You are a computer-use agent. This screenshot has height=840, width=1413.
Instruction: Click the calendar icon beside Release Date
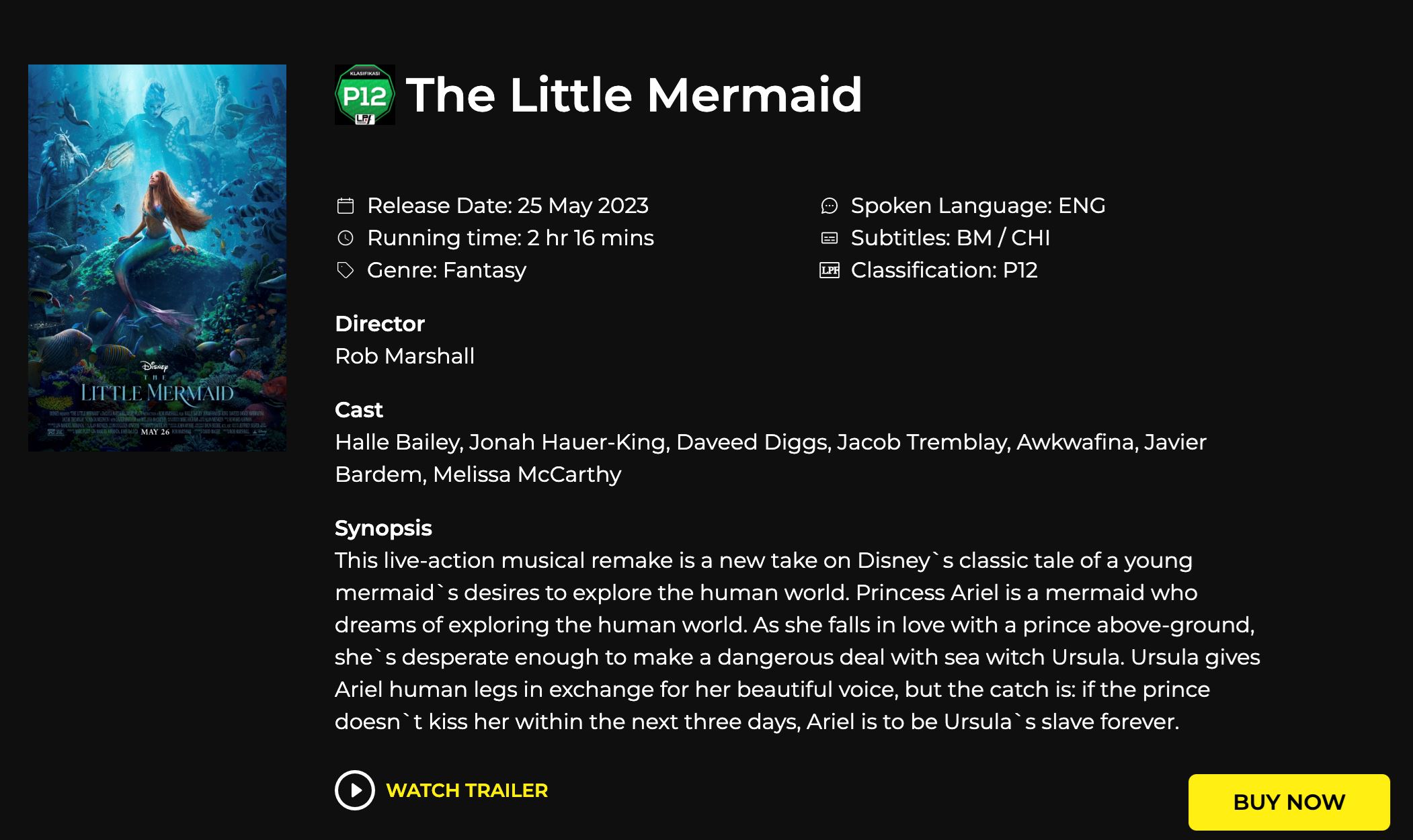[346, 206]
